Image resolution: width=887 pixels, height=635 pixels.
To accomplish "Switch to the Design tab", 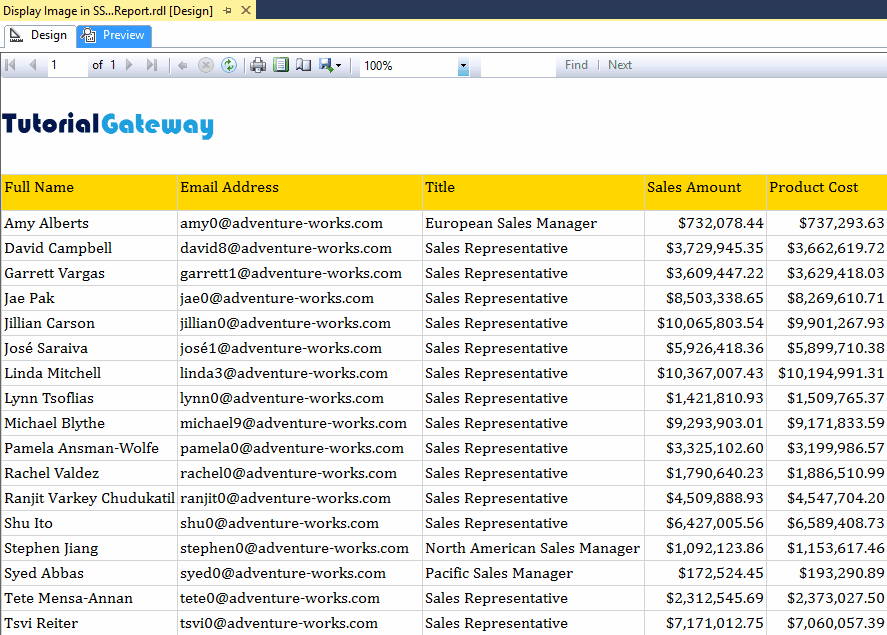I will pos(39,35).
